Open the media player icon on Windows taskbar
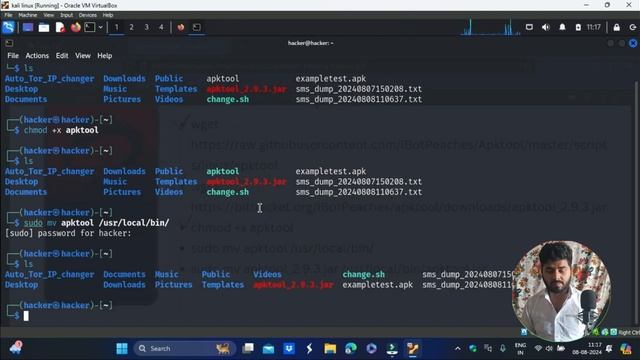640x360 pixels. [x=371, y=349]
